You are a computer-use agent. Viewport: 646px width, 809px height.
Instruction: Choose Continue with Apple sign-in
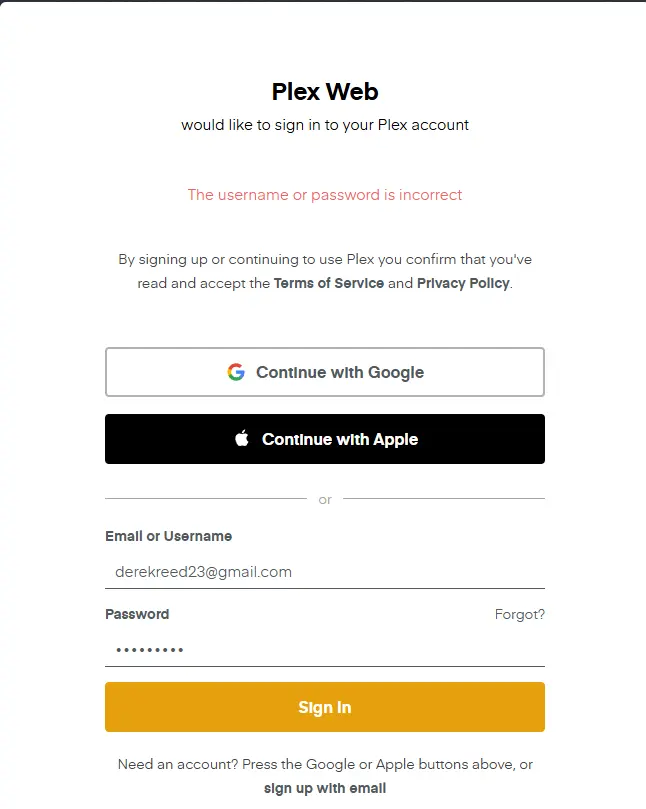(x=325, y=439)
